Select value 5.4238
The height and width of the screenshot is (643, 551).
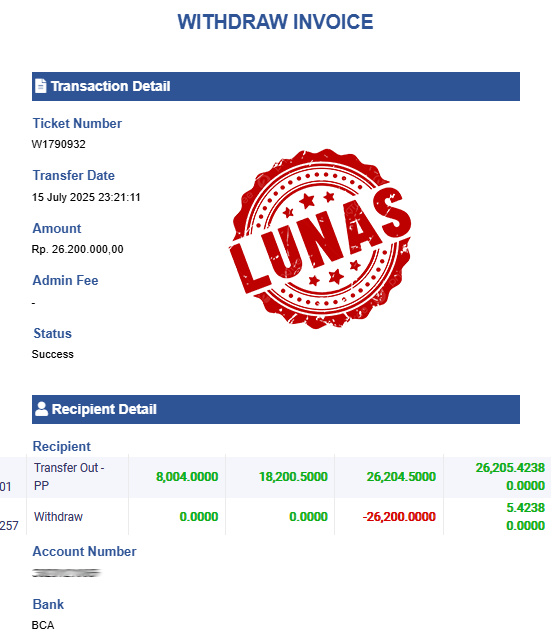click(526, 508)
